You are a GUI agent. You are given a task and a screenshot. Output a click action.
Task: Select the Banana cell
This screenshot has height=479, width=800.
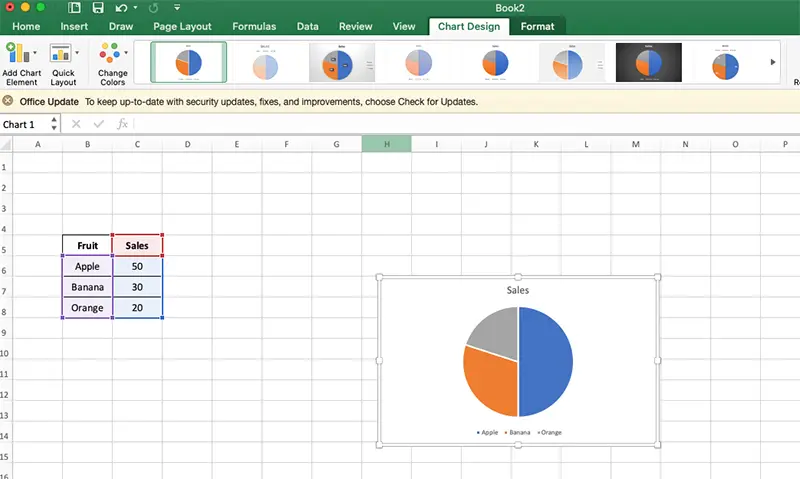click(x=87, y=287)
